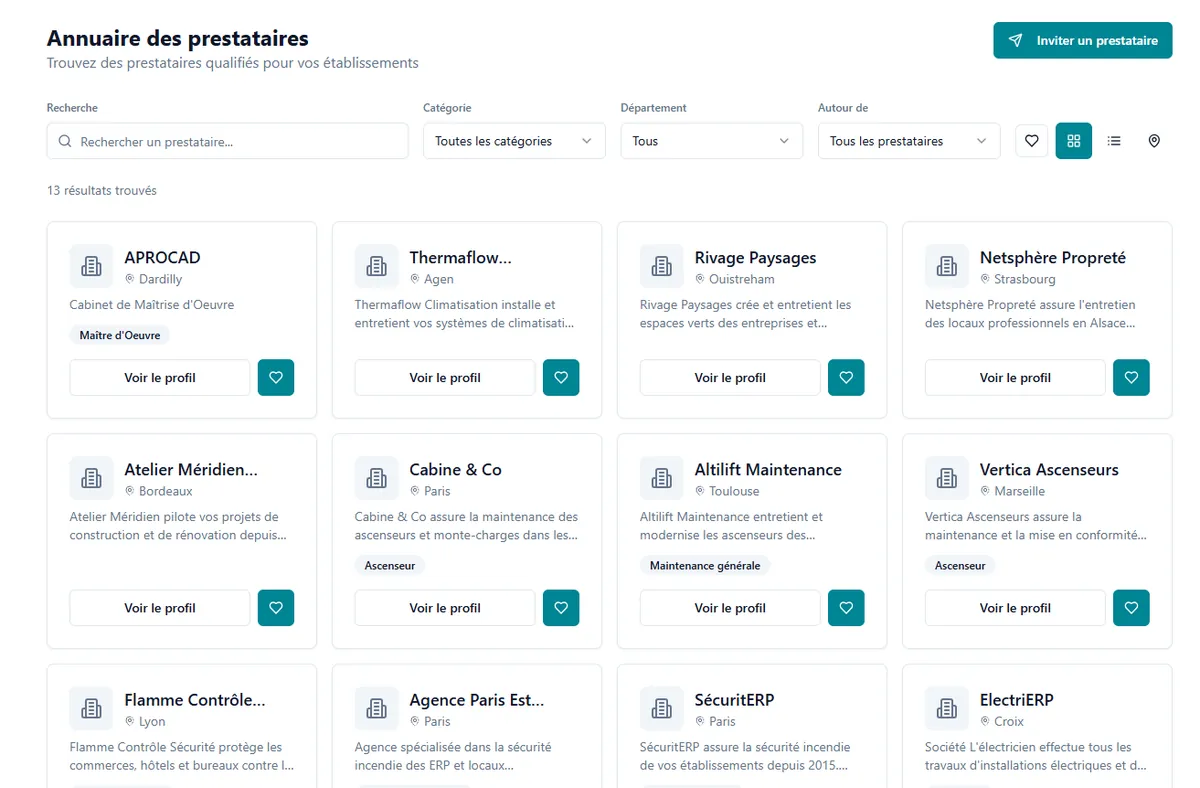
Task: Click the Altilift Maintenance building icon
Action: (661, 478)
